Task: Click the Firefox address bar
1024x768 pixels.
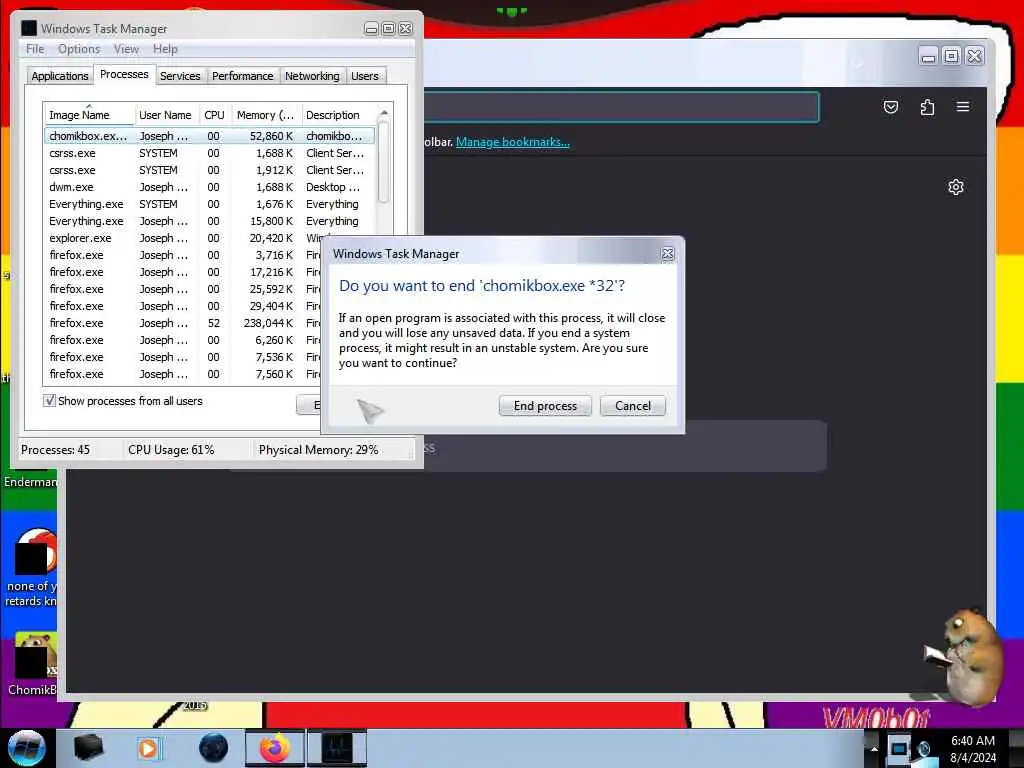Action: tap(620, 107)
